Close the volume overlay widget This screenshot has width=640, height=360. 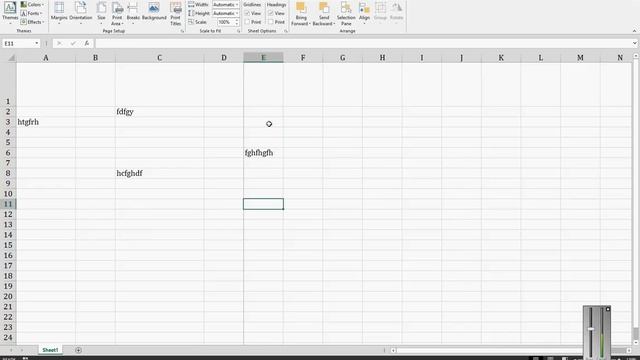[608, 309]
